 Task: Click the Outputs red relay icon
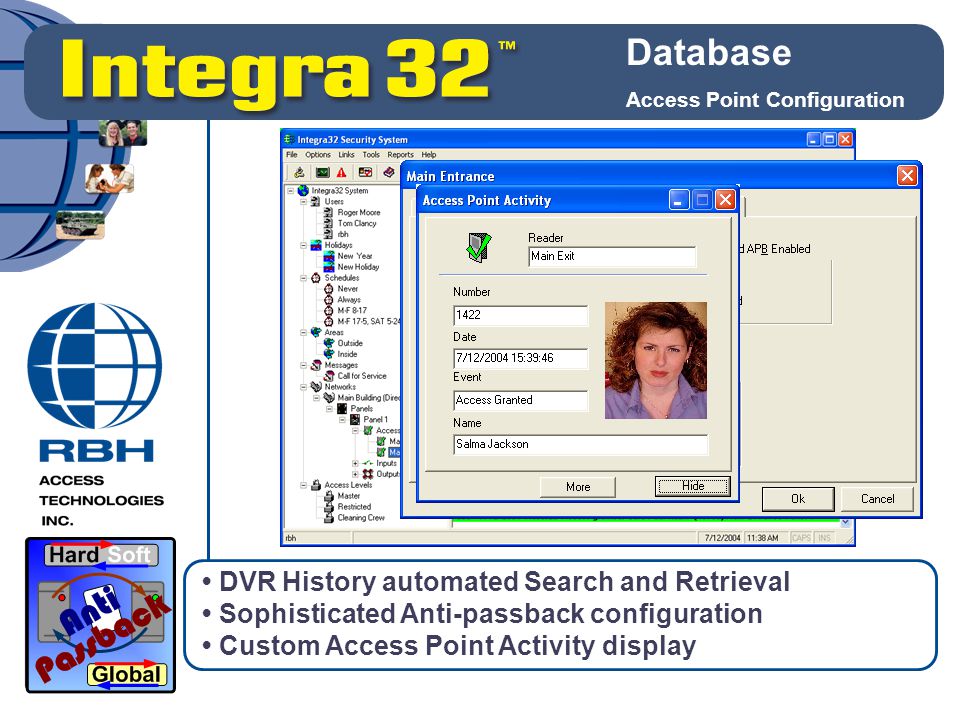367,474
